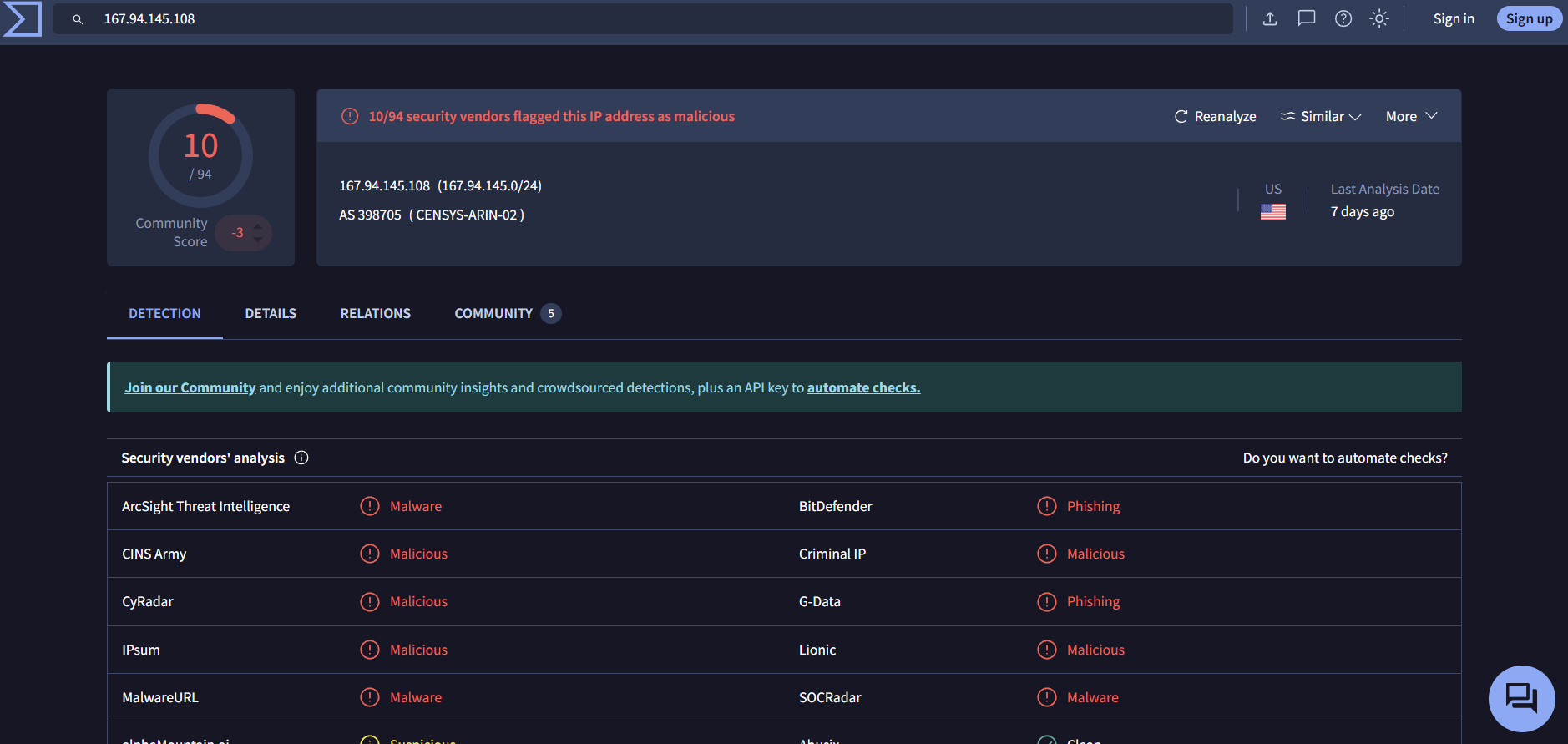Click the Phishing verdict for BitDefender
1568x744 pixels.
click(1093, 506)
